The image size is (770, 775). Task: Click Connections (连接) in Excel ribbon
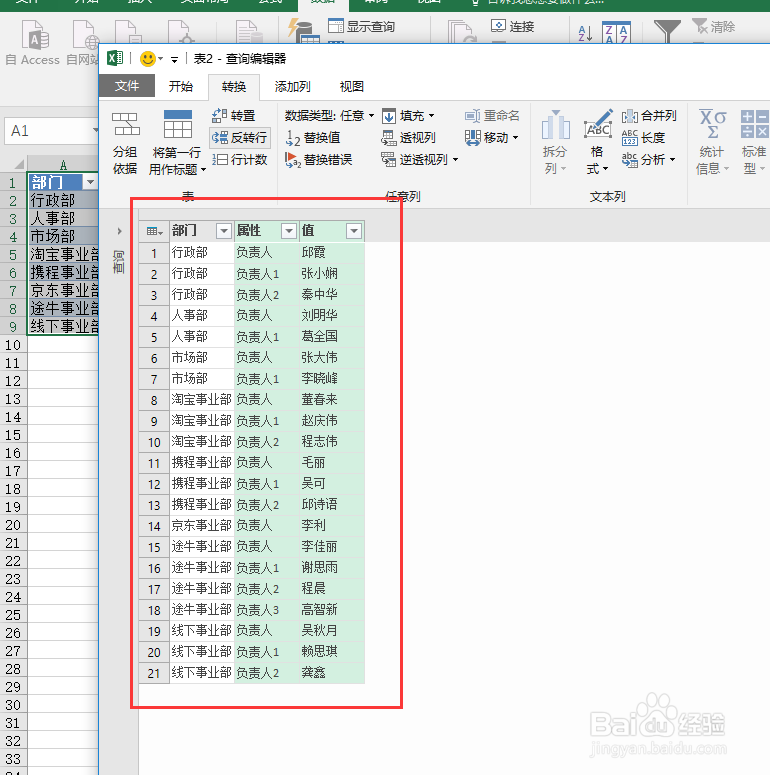tap(513, 26)
